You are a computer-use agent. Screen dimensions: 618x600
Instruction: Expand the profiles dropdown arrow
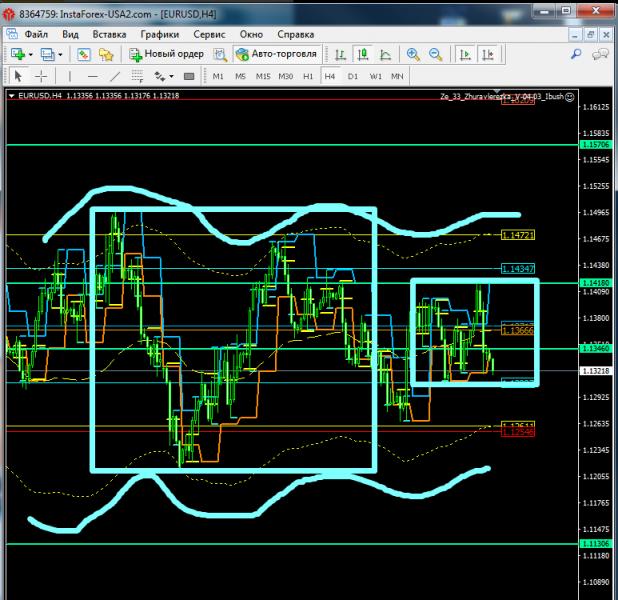(60, 54)
